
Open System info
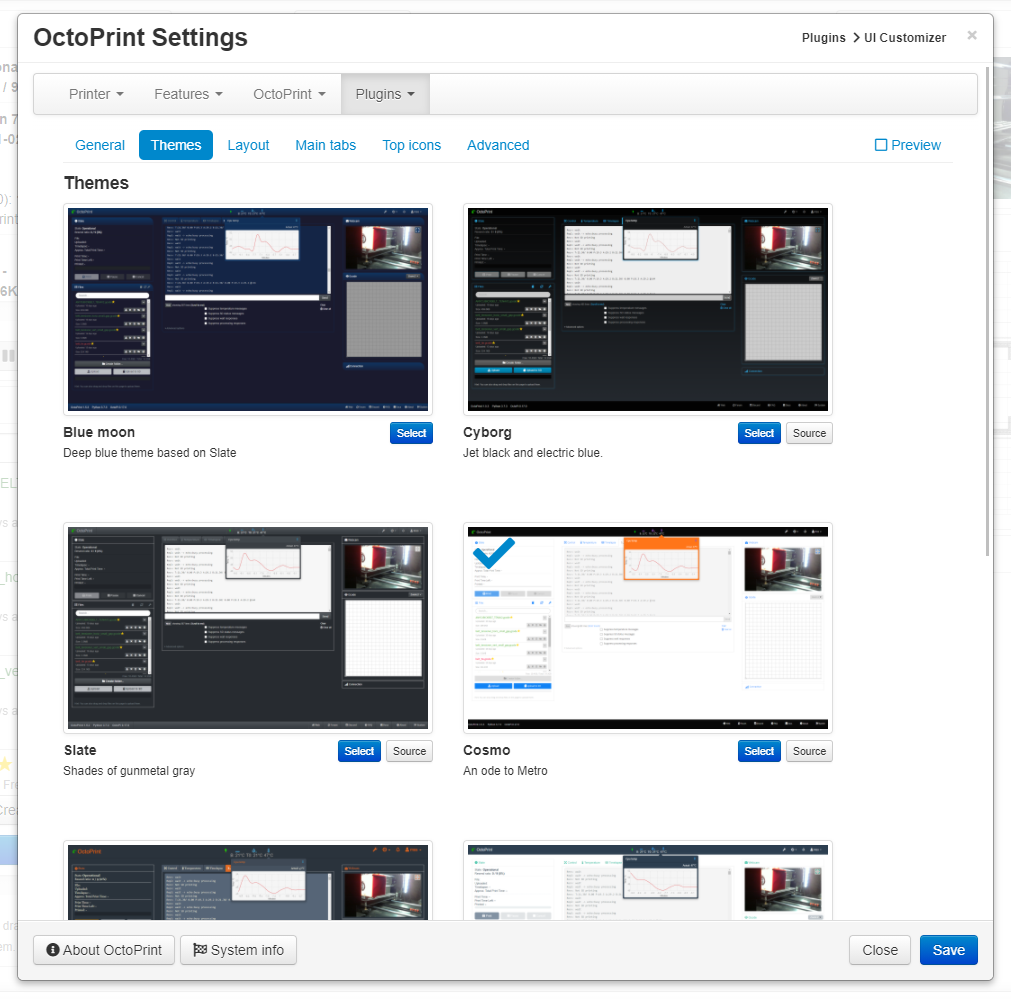pos(239,950)
